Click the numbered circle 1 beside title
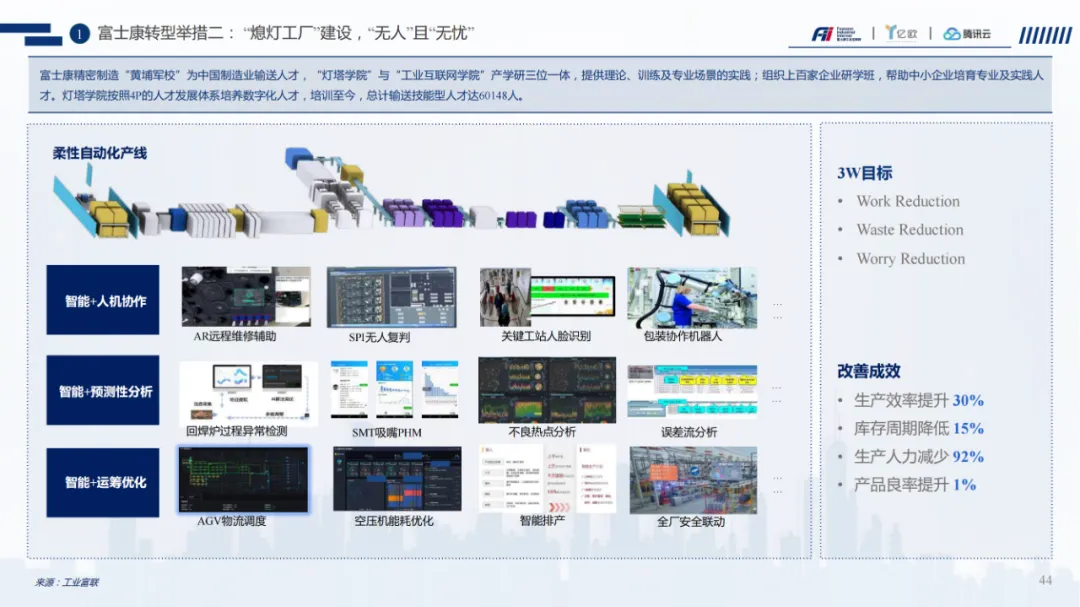This screenshot has width=1080, height=607. (79, 33)
